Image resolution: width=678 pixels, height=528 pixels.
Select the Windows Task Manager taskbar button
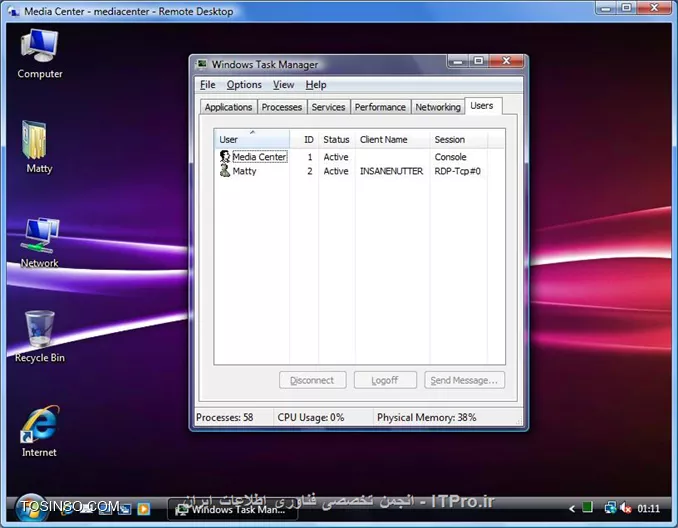click(233, 509)
